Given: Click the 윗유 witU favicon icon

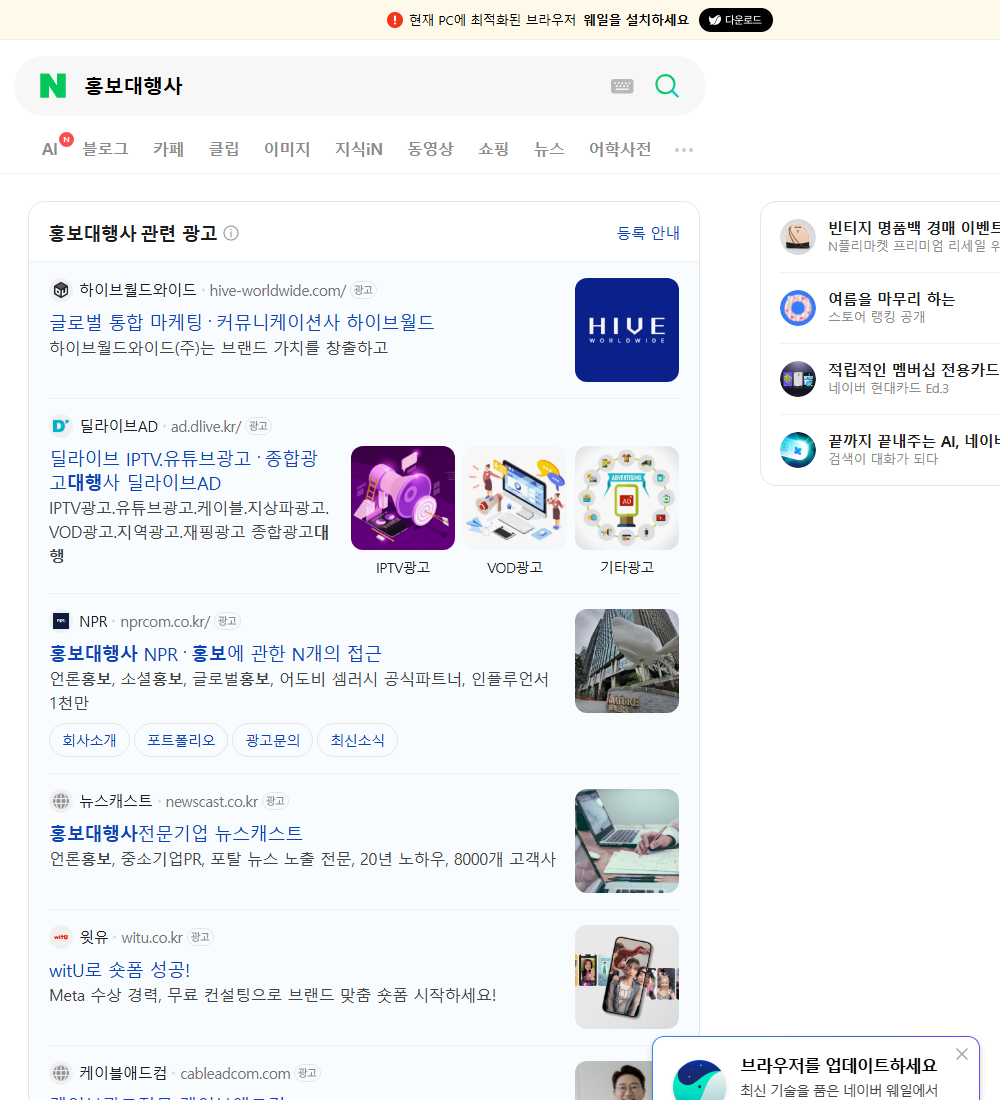Looking at the screenshot, I should click(61, 937).
